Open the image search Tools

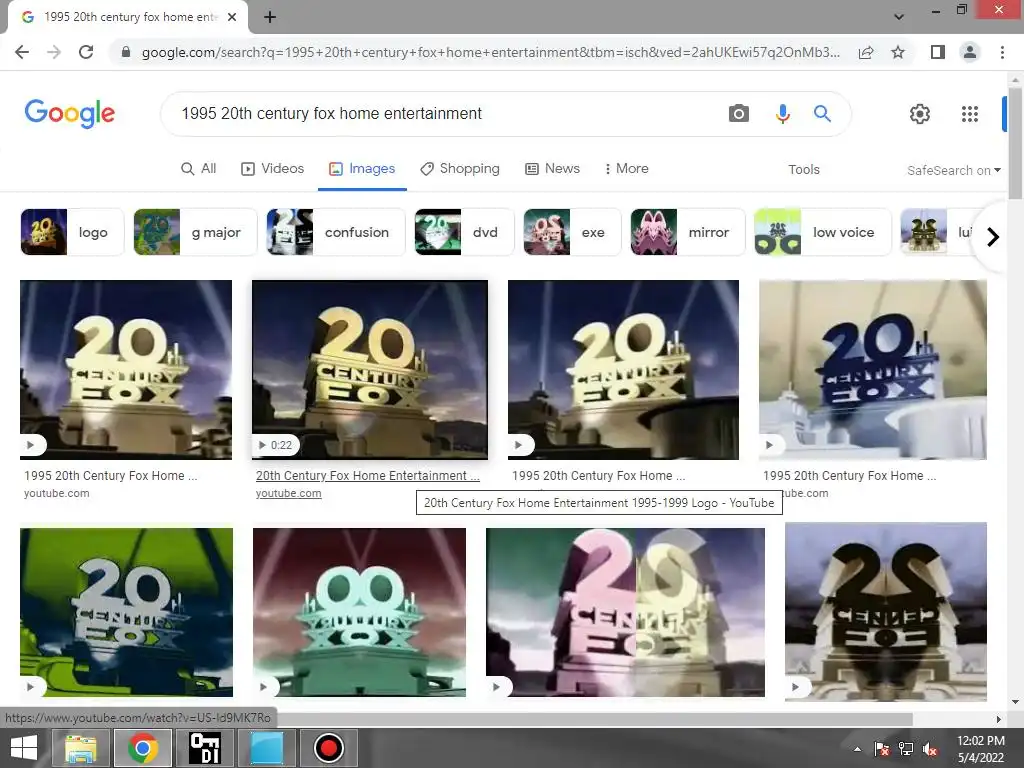point(803,170)
